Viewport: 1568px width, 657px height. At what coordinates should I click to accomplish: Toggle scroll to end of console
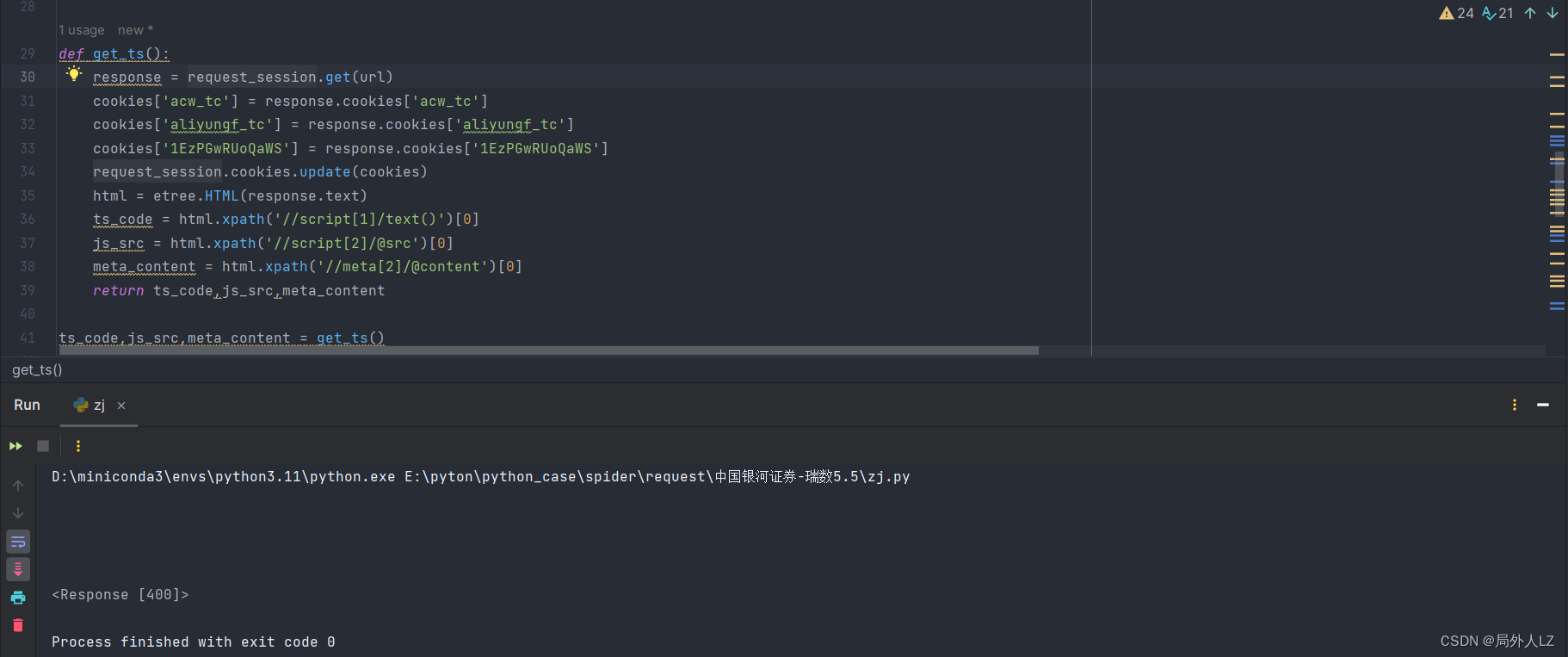coord(18,569)
